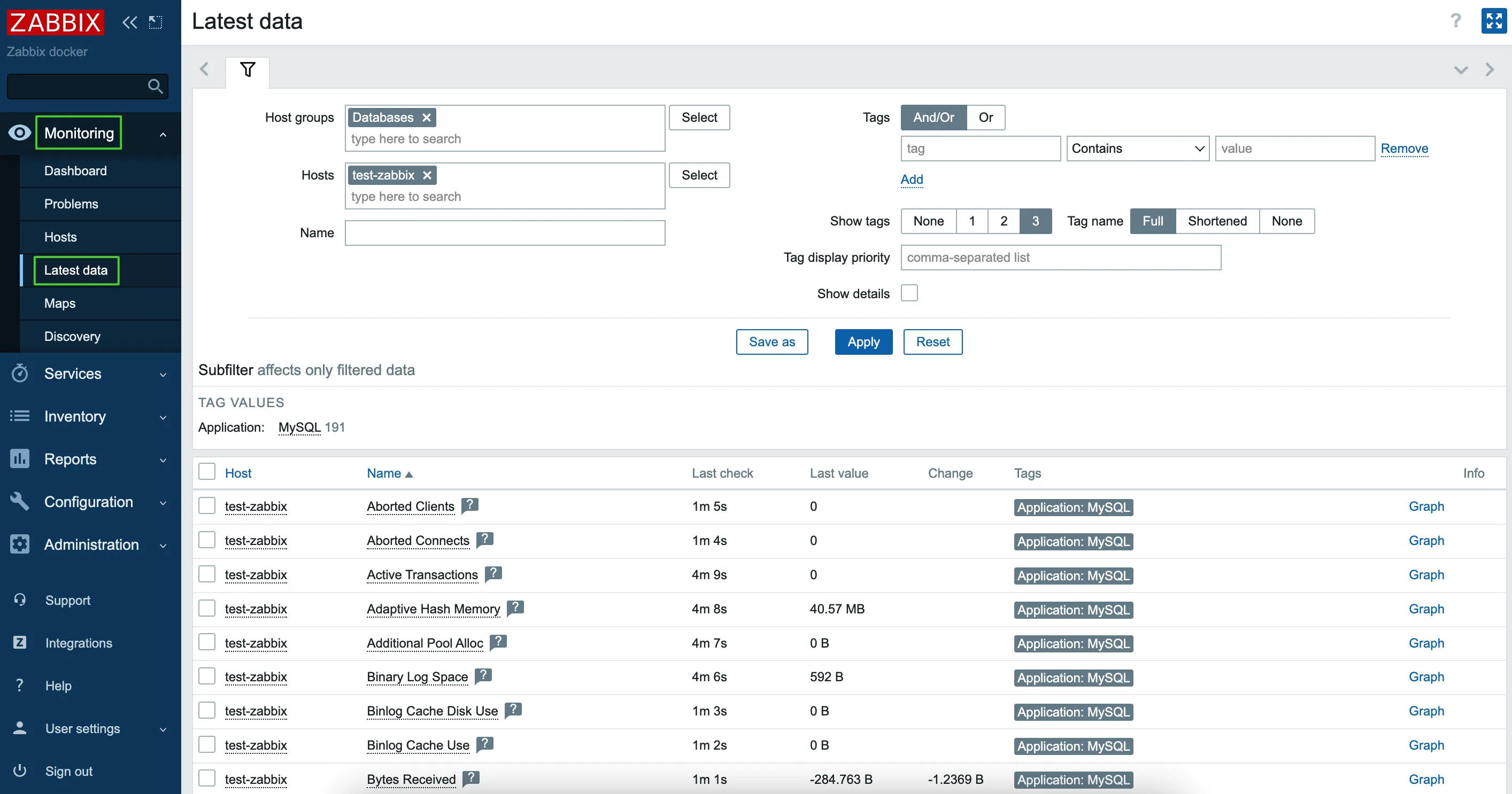Click Select button for Host groups
Screen dimensions: 1512x794
click(699, 117)
